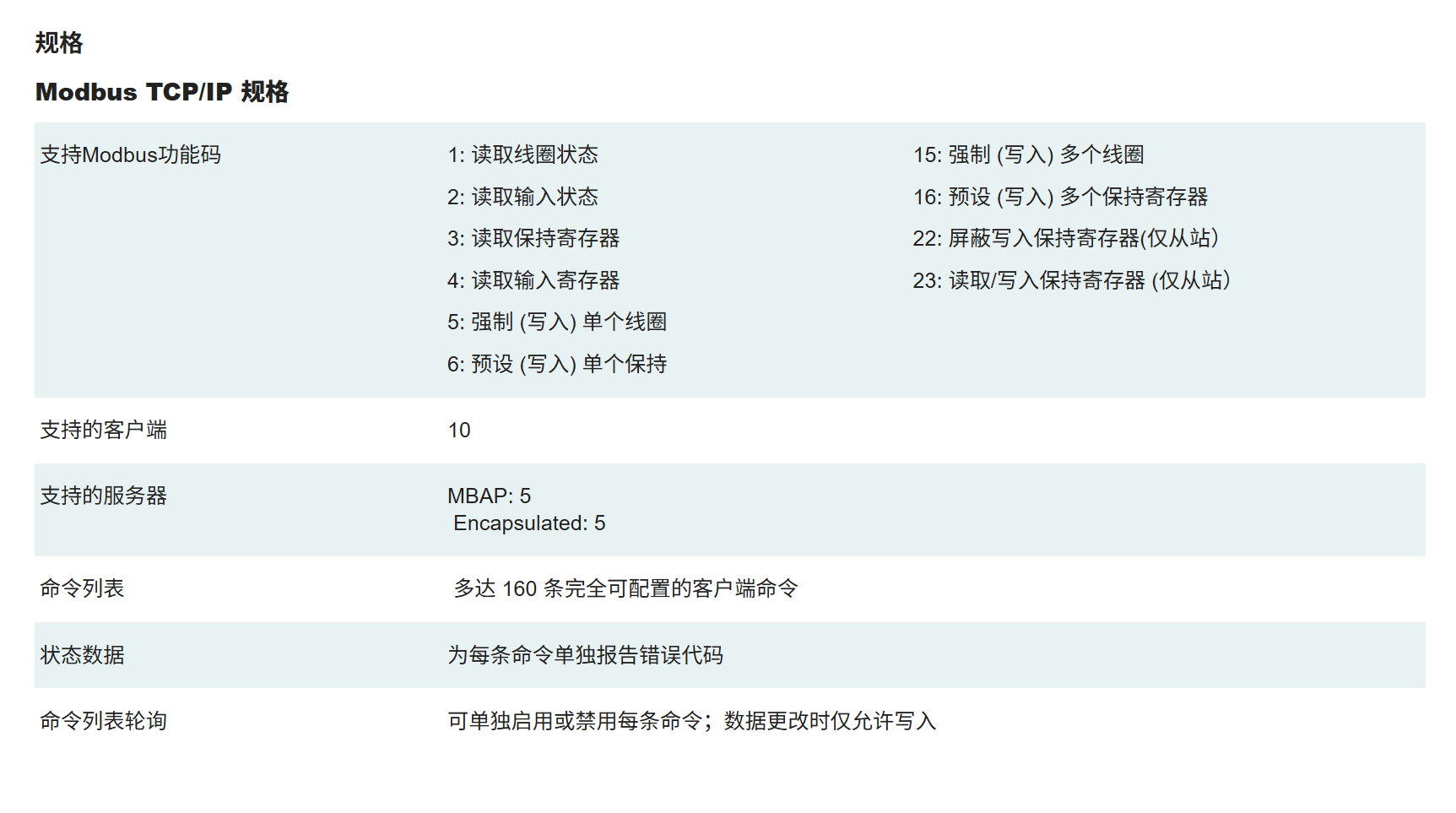
Task: Click the '命令列表轮询' row label
Action: point(104,722)
